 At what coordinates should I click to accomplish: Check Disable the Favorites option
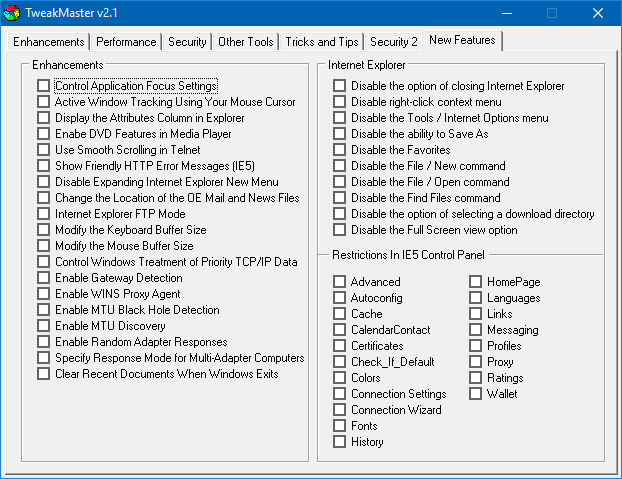click(340, 150)
